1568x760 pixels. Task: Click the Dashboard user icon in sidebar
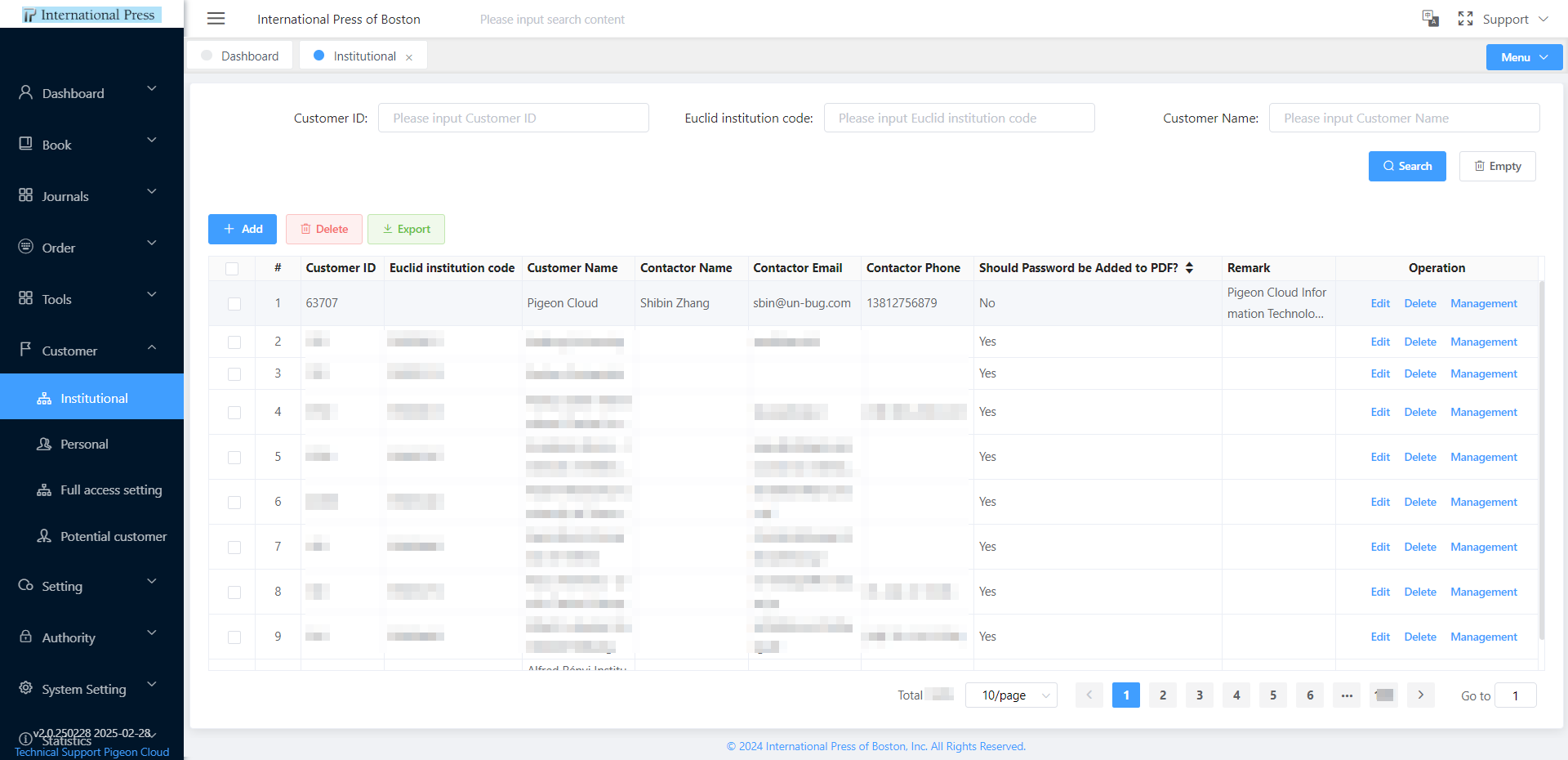[x=26, y=92]
